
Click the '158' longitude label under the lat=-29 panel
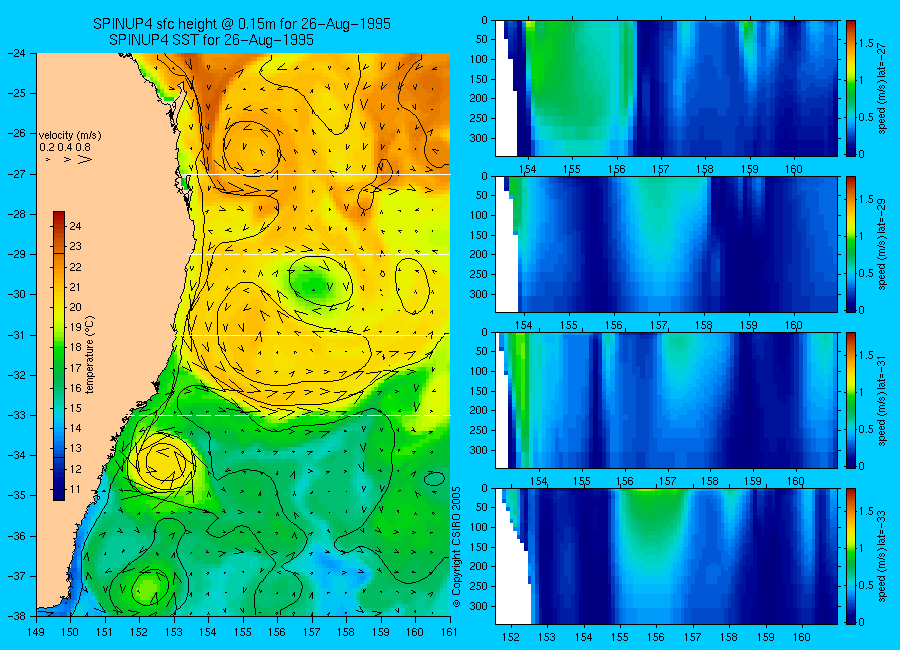click(704, 325)
